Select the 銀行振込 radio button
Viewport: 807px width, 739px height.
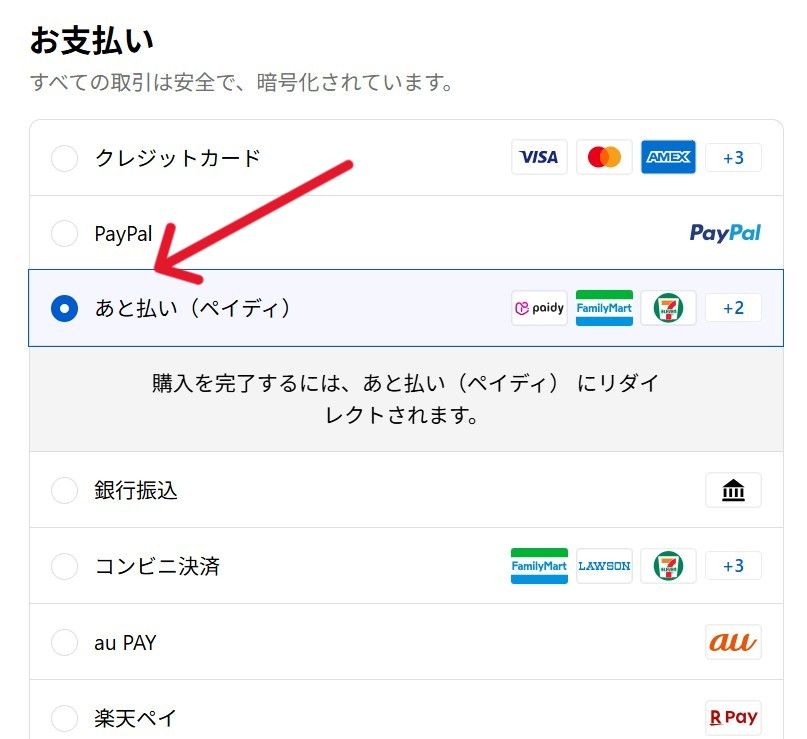[64, 490]
